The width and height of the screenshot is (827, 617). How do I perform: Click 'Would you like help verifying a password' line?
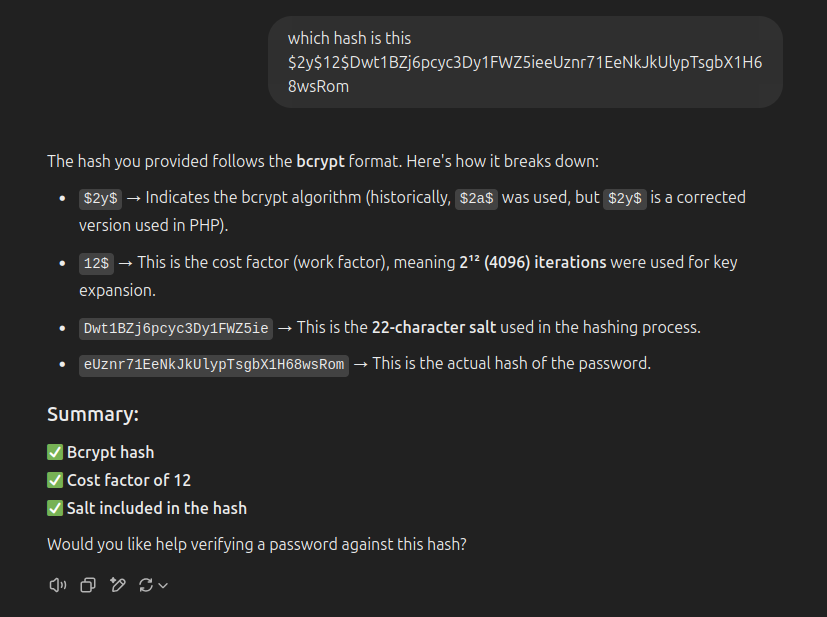[x=257, y=544]
